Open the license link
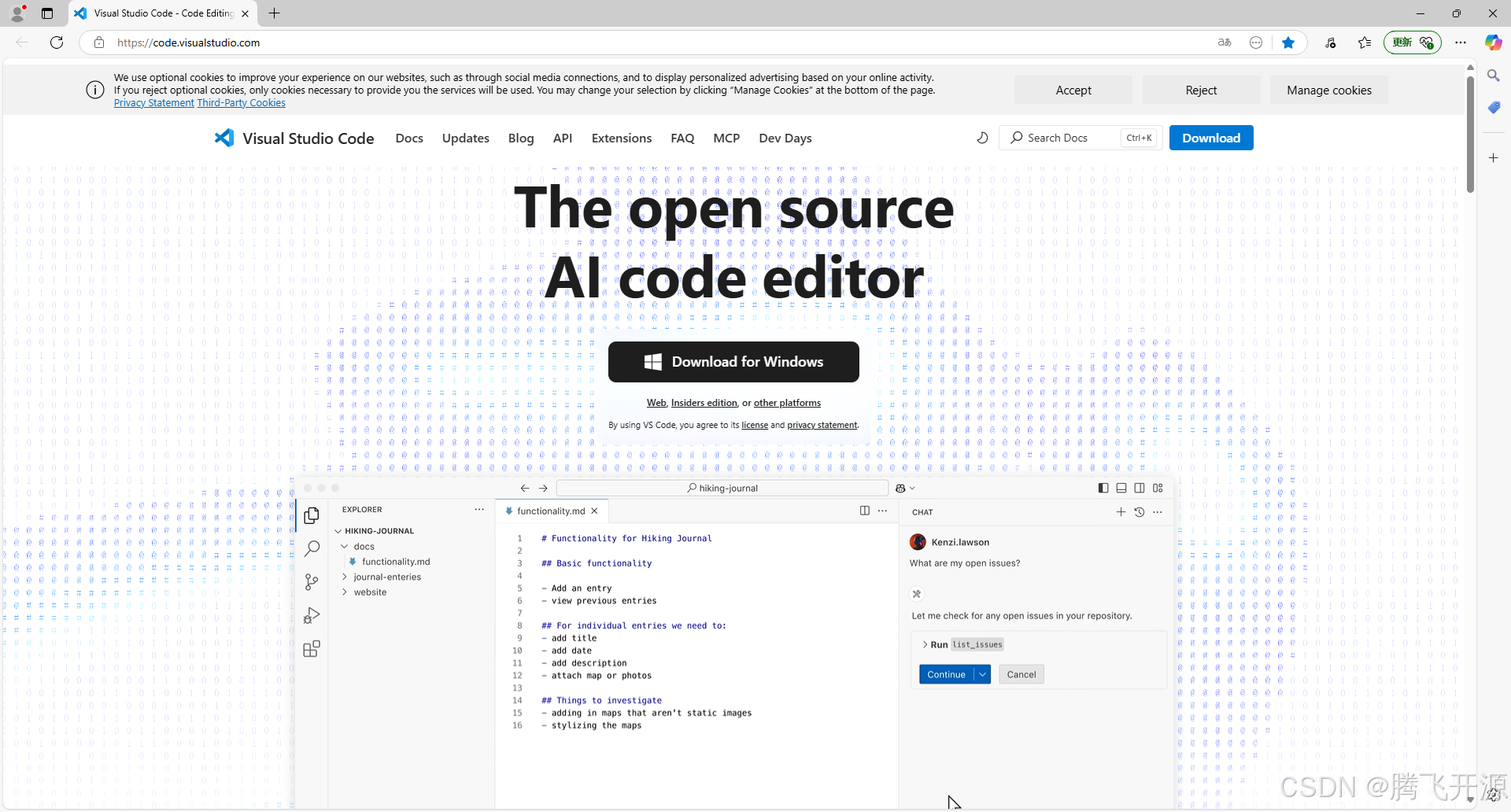Image resolution: width=1511 pixels, height=812 pixels. (x=755, y=425)
